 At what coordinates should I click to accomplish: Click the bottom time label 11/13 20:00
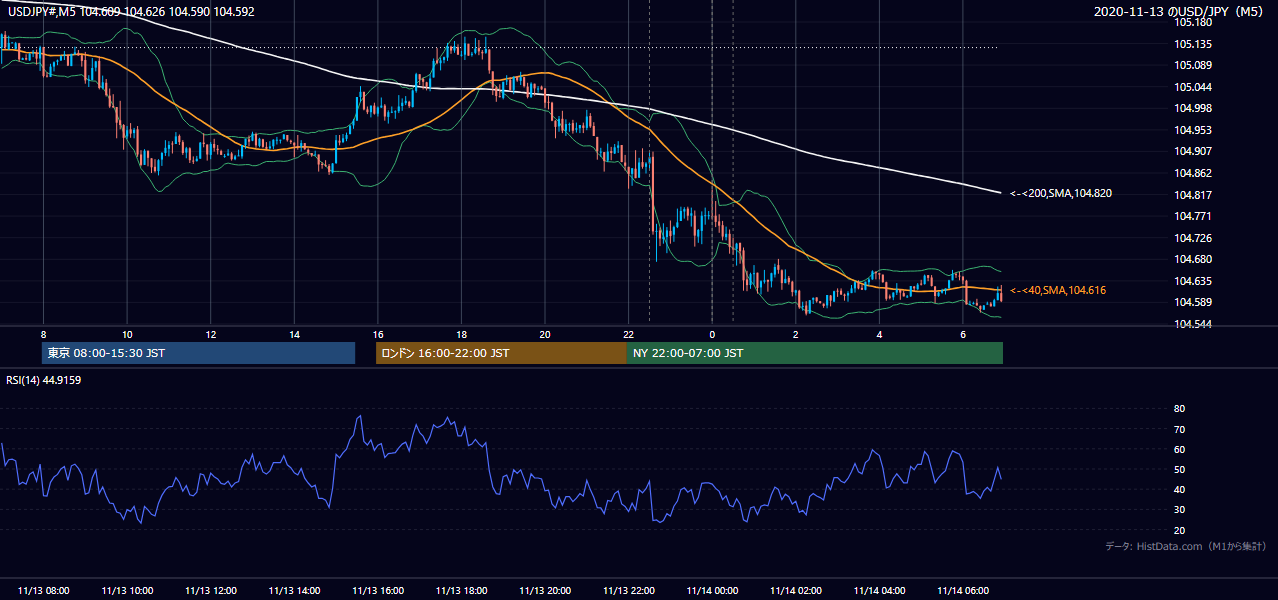click(x=544, y=591)
